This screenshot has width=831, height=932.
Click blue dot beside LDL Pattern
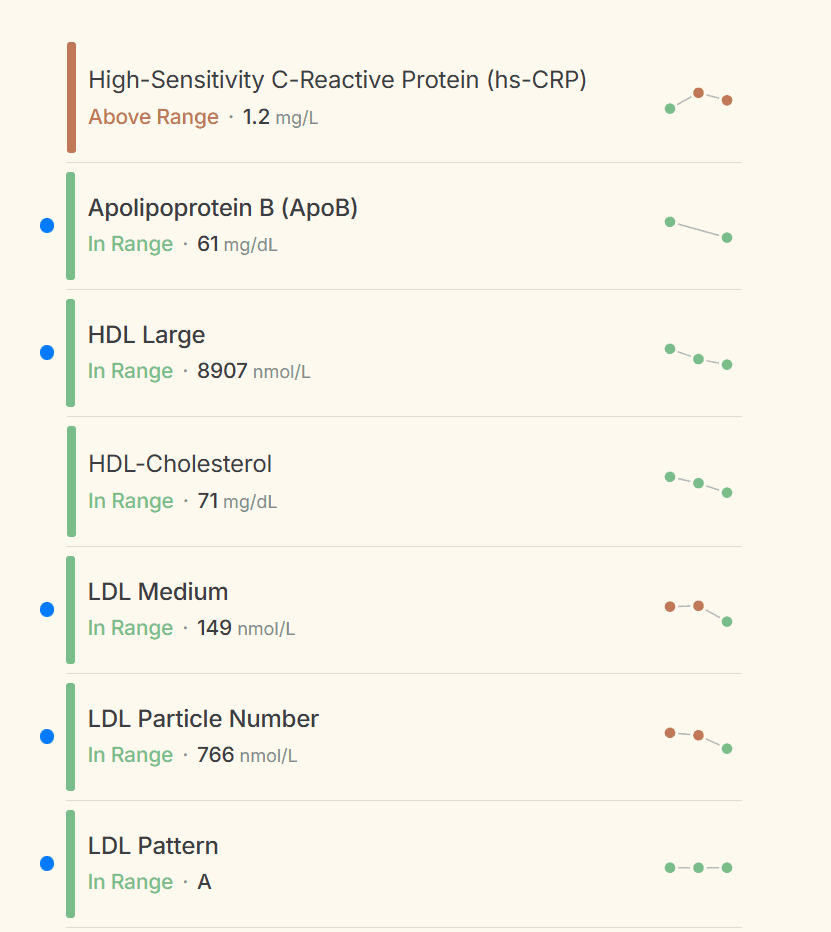pos(47,864)
